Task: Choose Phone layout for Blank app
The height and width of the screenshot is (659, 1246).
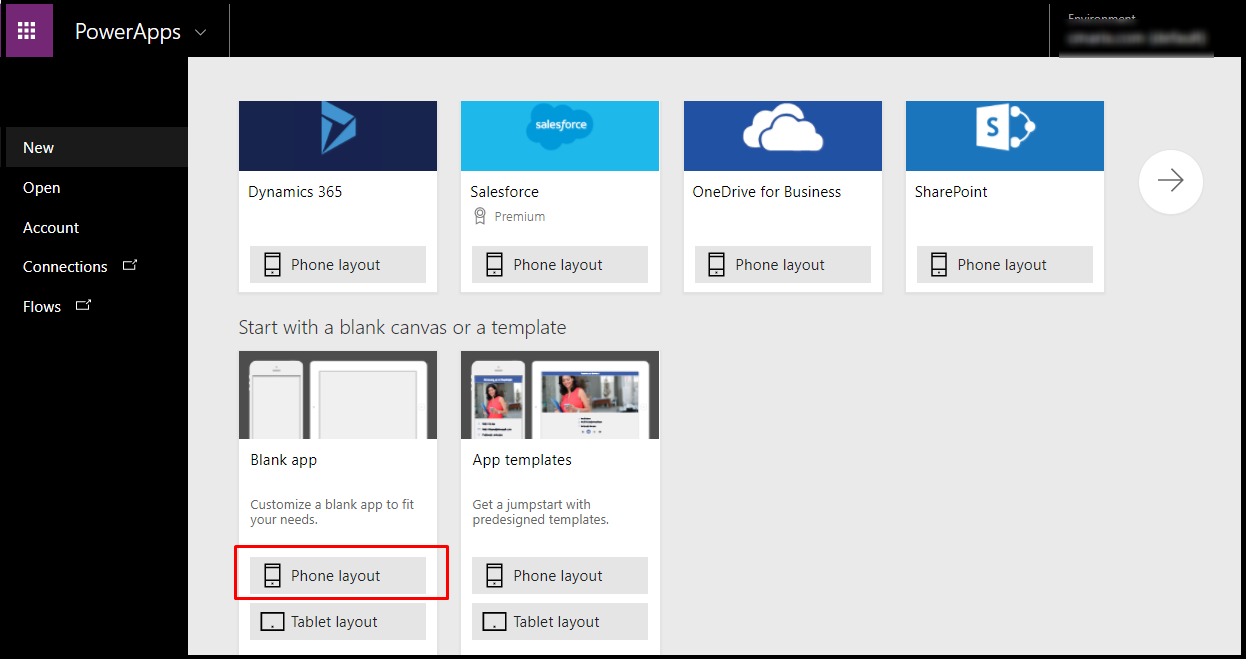Action: pos(338,575)
